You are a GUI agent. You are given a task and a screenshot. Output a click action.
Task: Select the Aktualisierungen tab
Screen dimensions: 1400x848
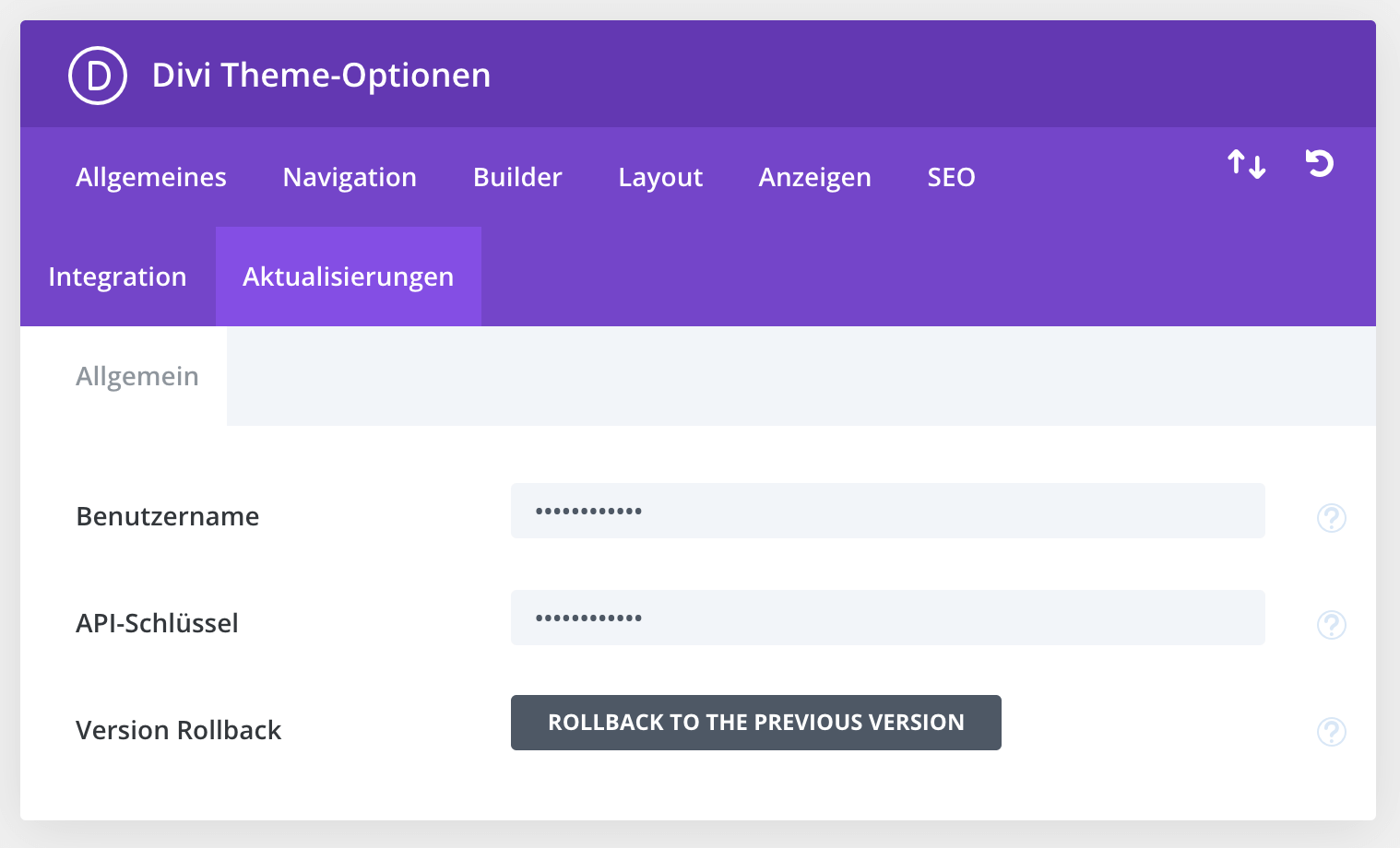(349, 277)
